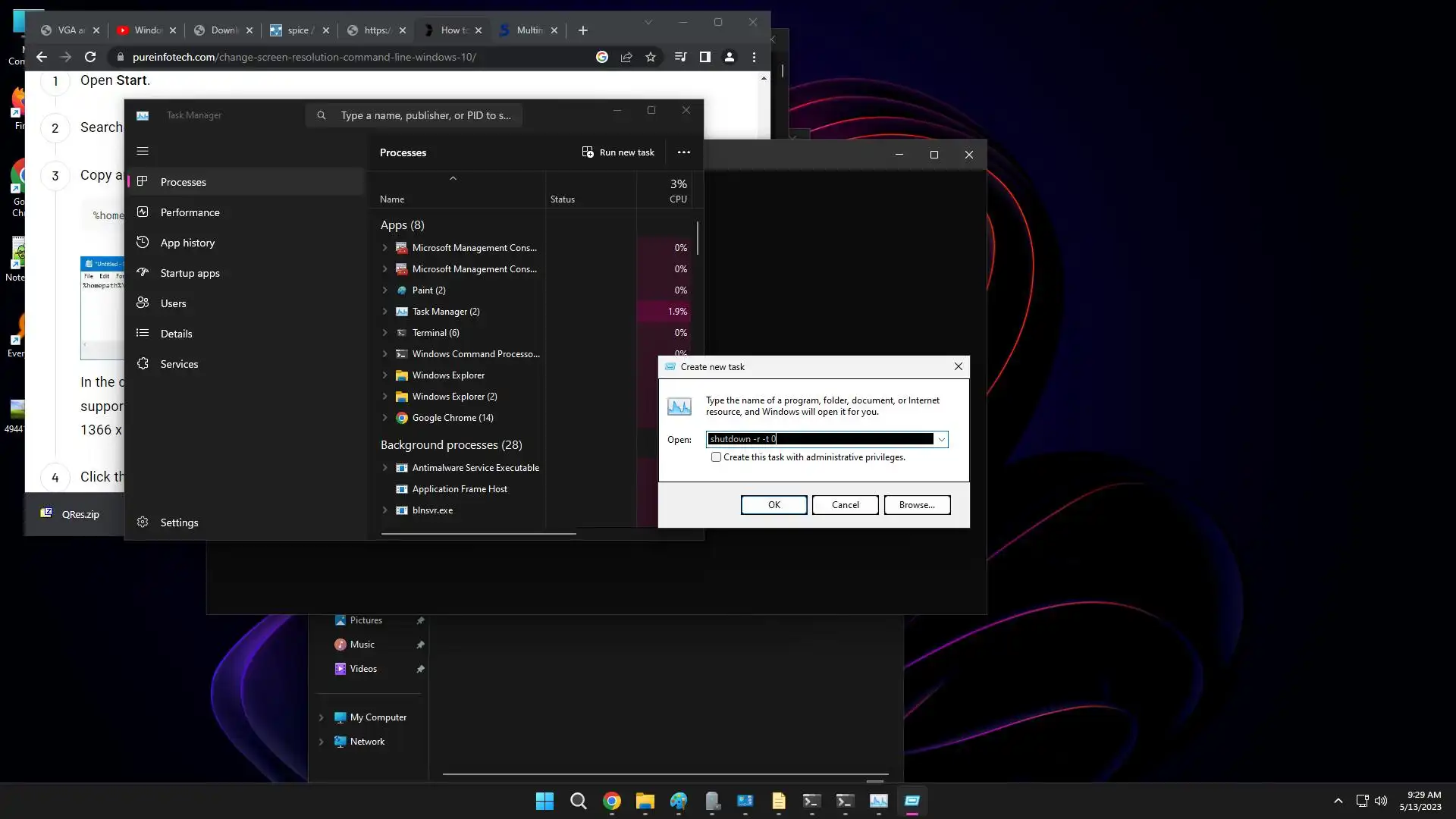
Task: Expand the Terminal (6) process group
Action: pyautogui.click(x=384, y=333)
